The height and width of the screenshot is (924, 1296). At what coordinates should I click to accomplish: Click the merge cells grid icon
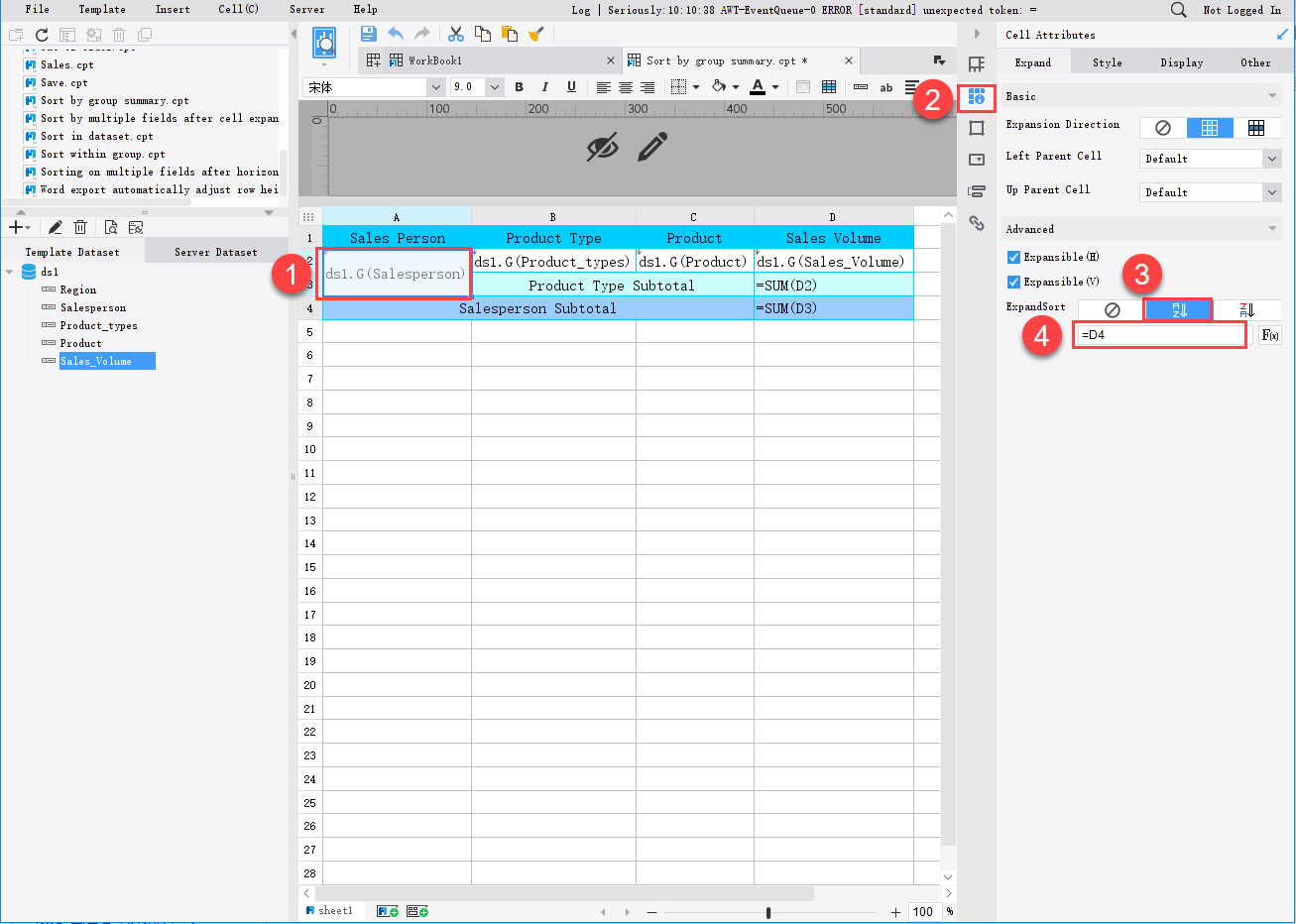pos(829,87)
